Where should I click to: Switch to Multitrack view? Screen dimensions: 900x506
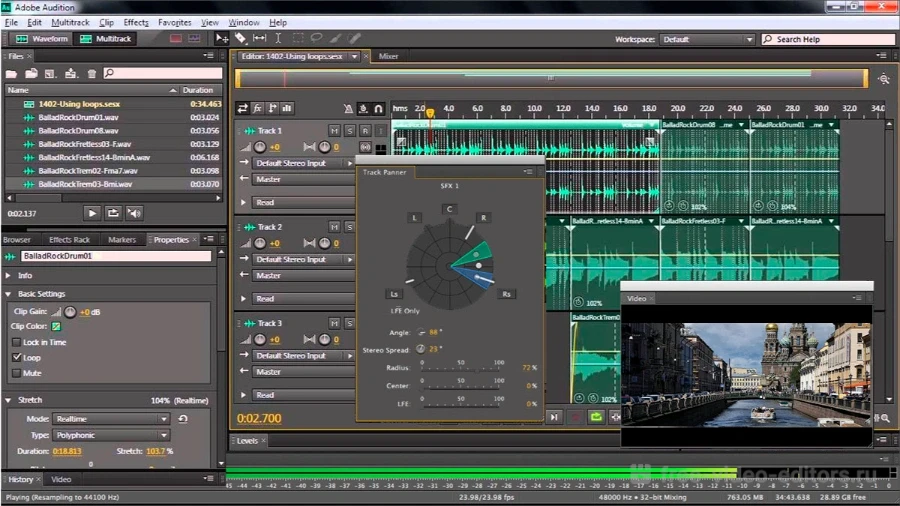coord(106,38)
